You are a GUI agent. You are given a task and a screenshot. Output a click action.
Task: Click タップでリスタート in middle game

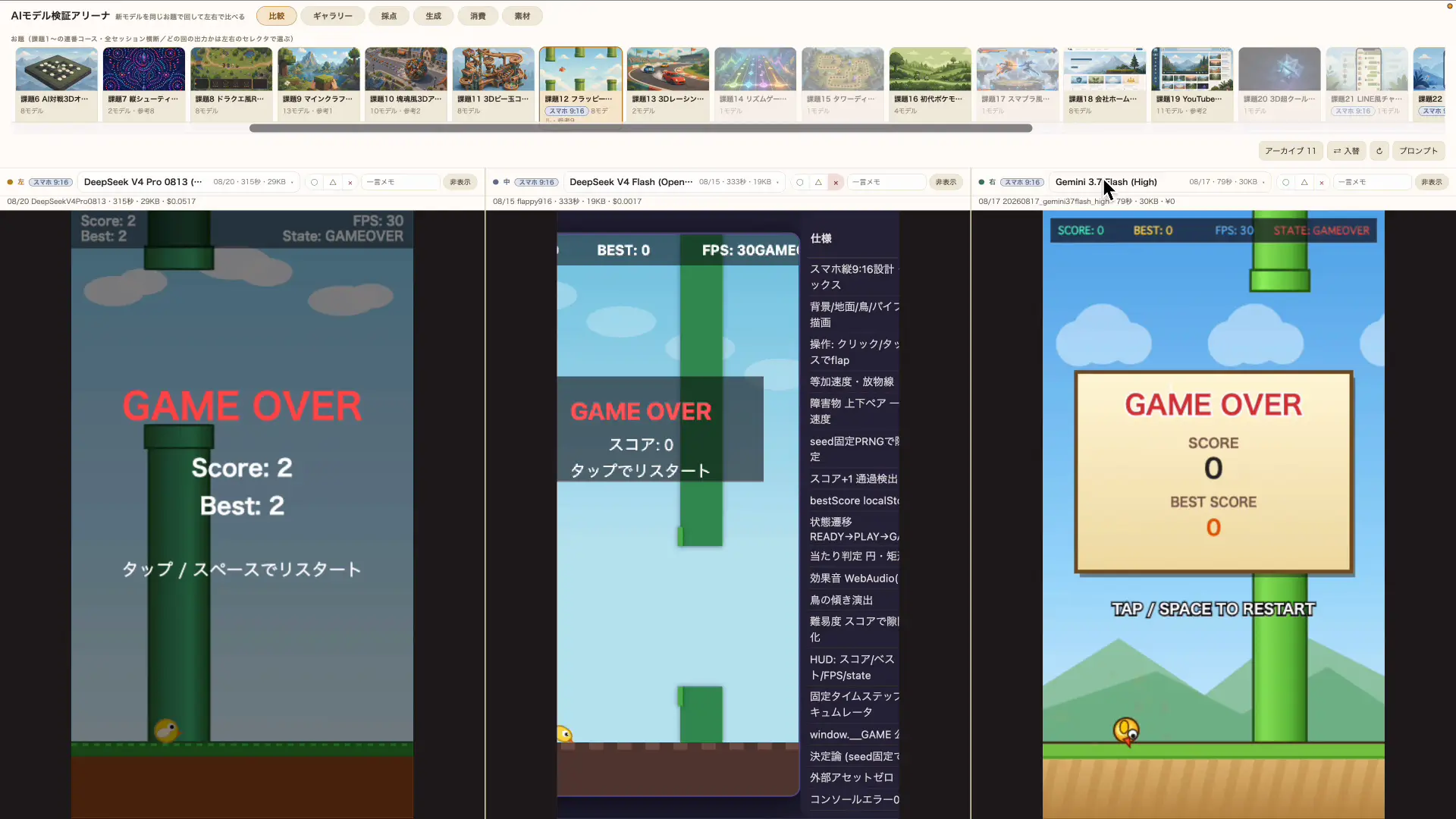pos(641,471)
